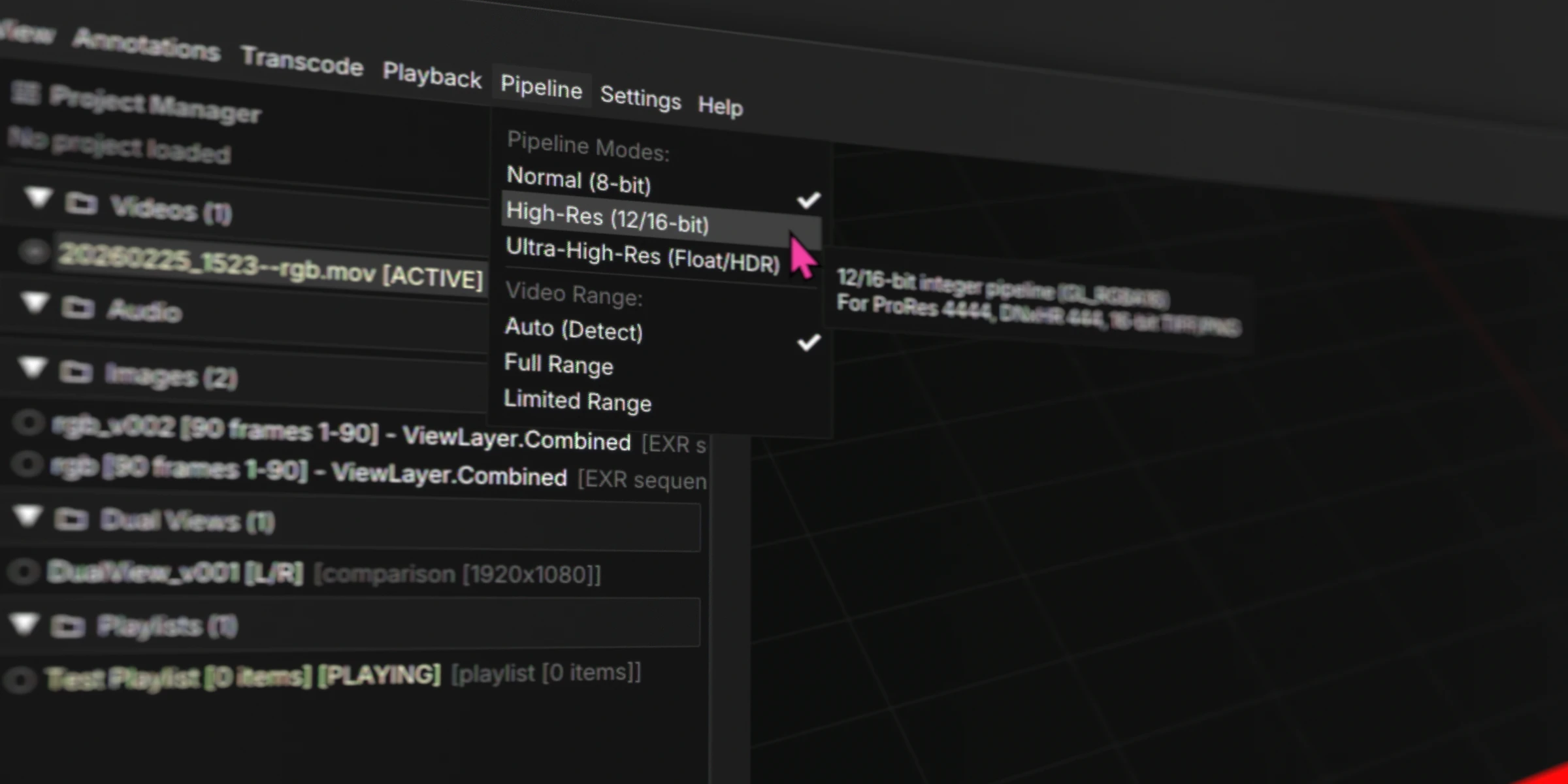Viewport: 1568px width, 784px height.
Task: Collapse the Playlists section triangle
Action: tap(25, 623)
